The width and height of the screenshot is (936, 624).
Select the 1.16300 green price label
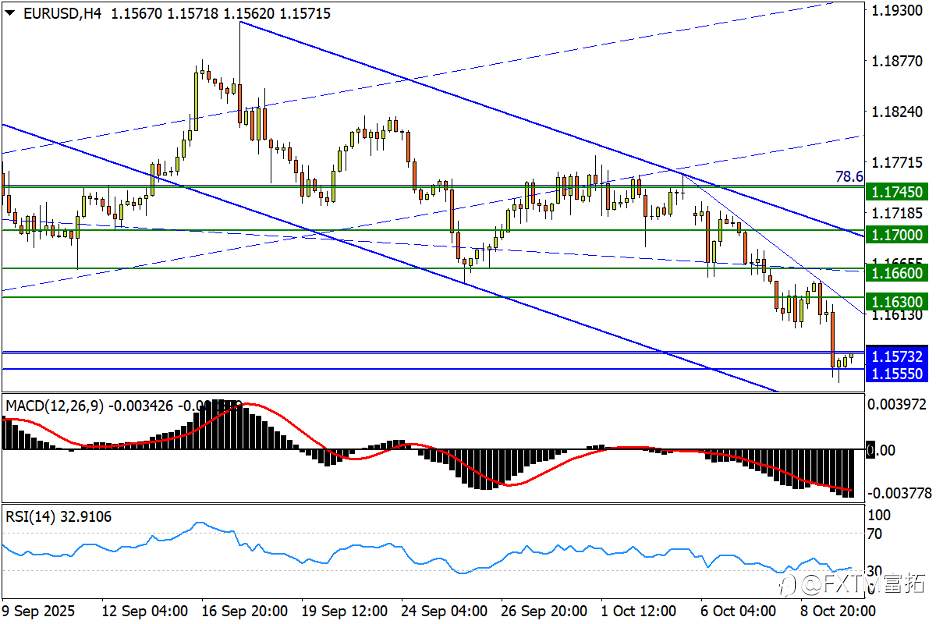897,302
